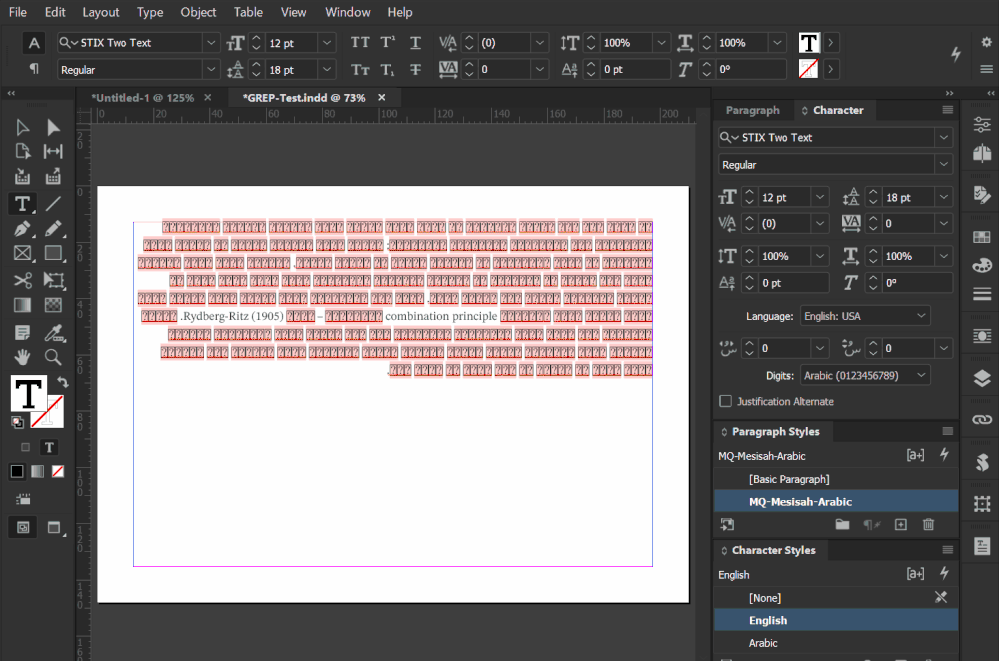The width and height of the screenshot is (999, 661).
Task: Click the Gradient Swatch tool
Action: pos(22,305)
